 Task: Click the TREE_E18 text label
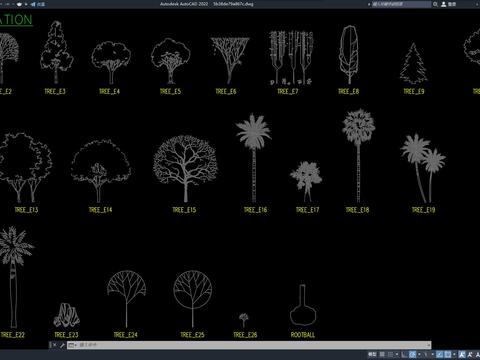coord(357,210)
